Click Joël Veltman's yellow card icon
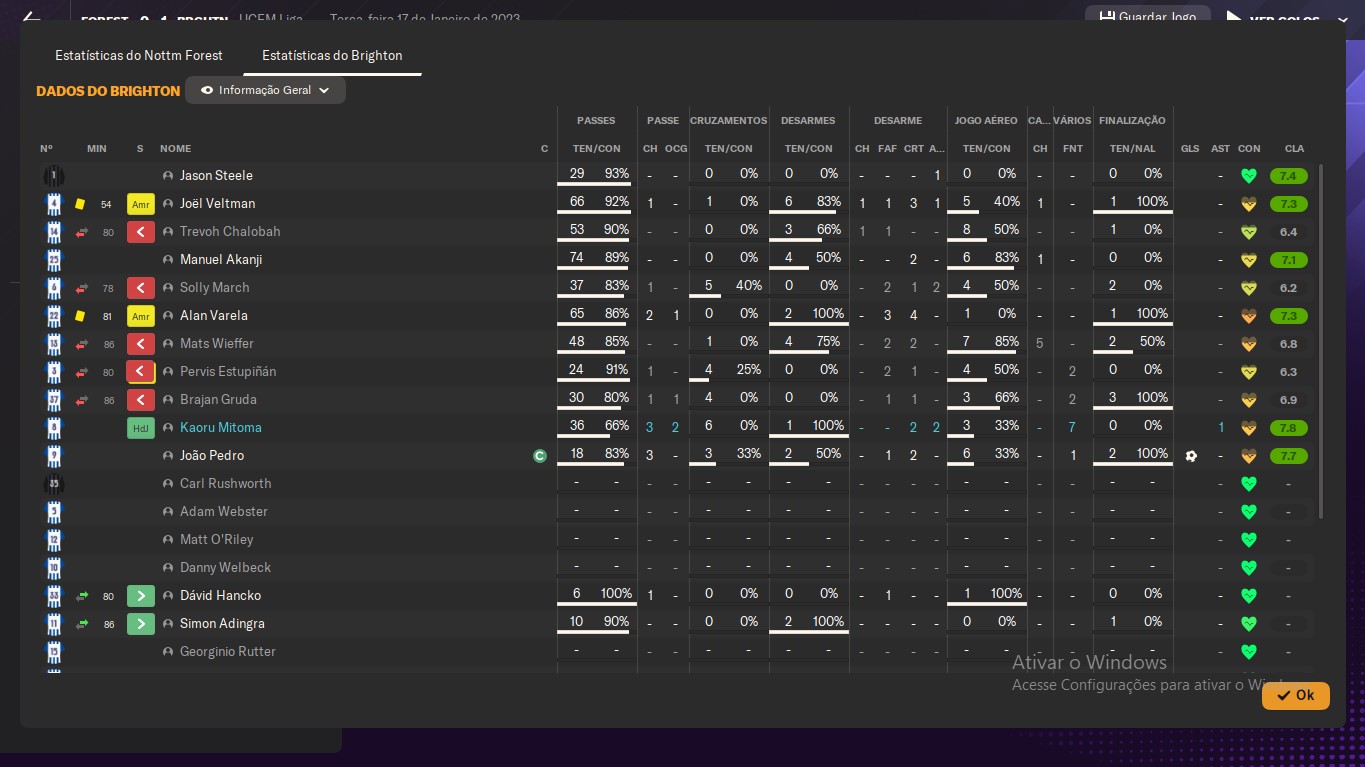The image size is (1365, 767). pyautogui.click(x=80, y=204)
